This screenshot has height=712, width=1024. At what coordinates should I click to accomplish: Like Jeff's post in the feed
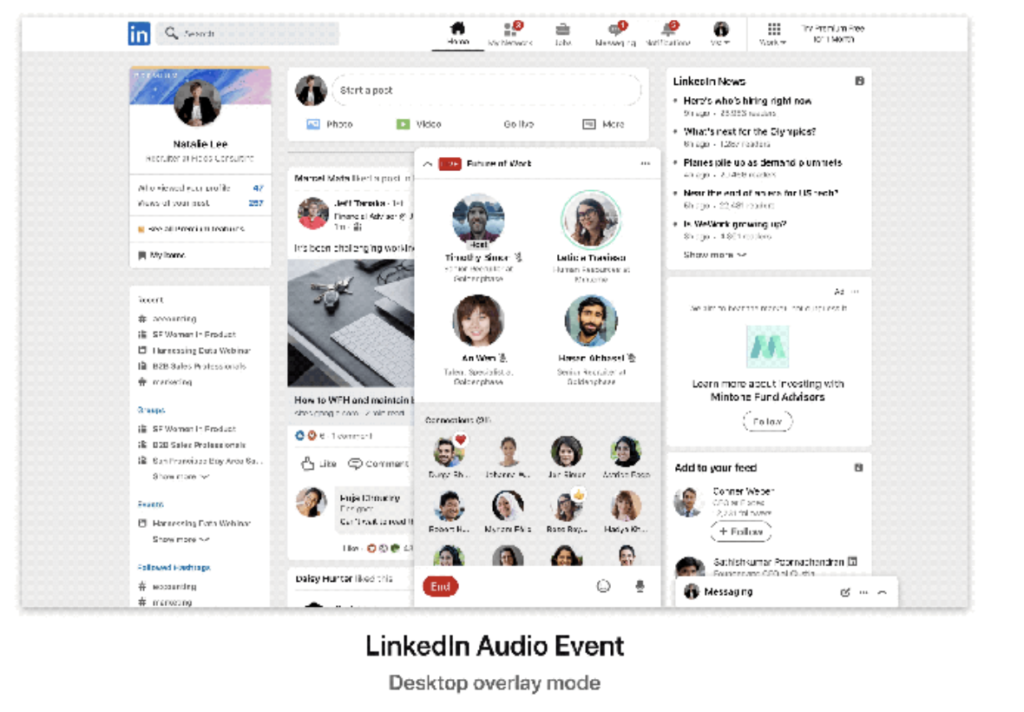(320, 464)
